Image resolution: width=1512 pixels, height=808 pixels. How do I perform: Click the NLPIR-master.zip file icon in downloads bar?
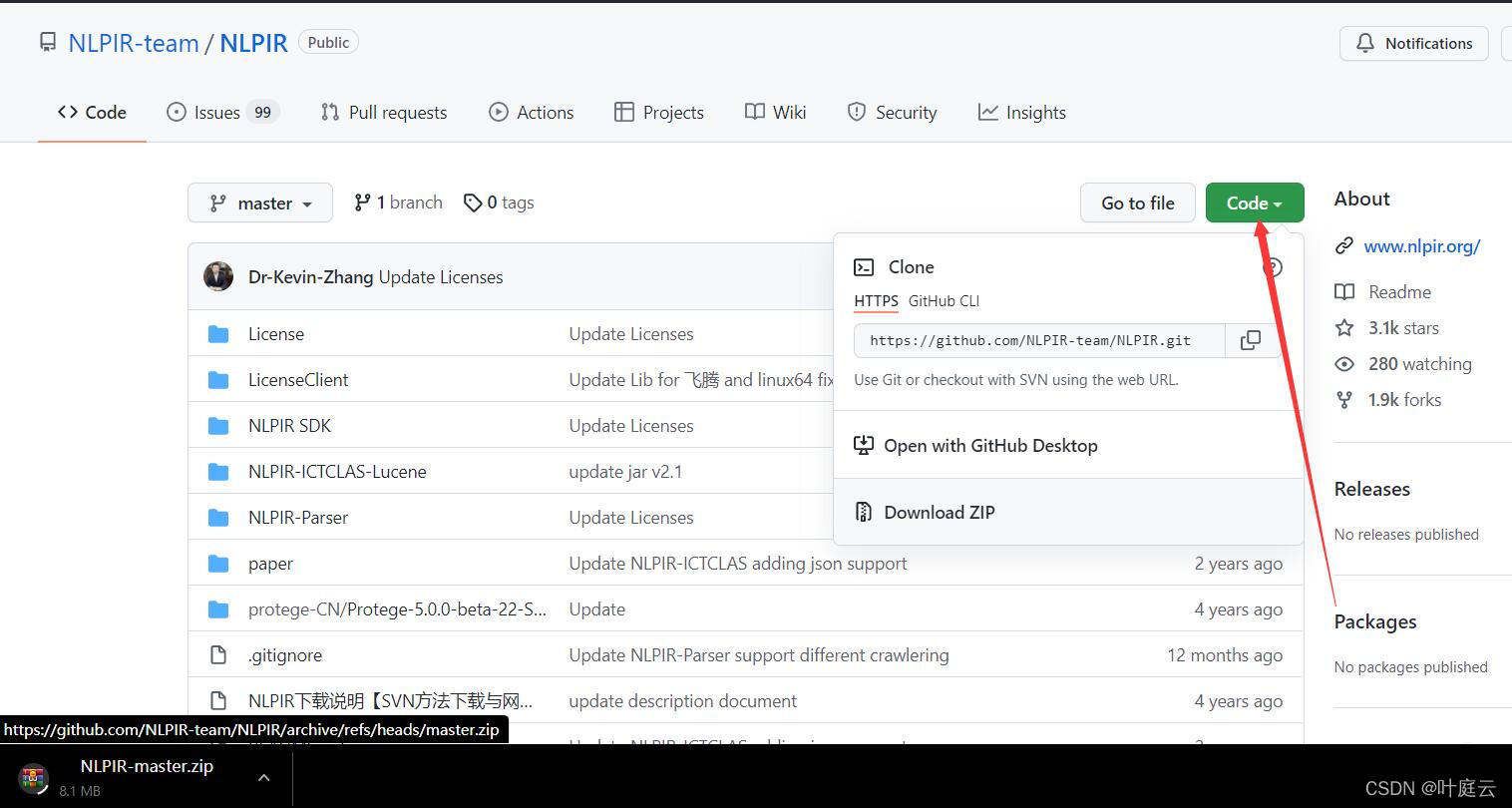pyautogui.click(x=34, y=778)
